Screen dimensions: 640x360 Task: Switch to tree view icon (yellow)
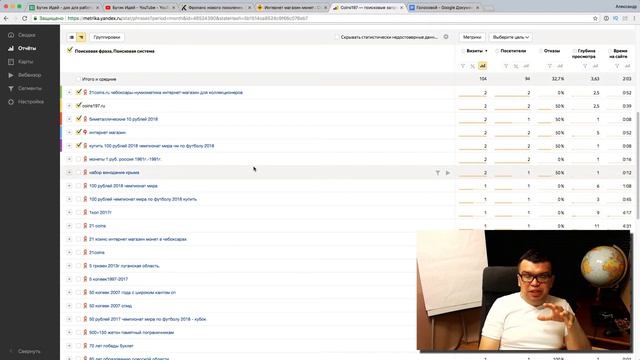(81, 37)
